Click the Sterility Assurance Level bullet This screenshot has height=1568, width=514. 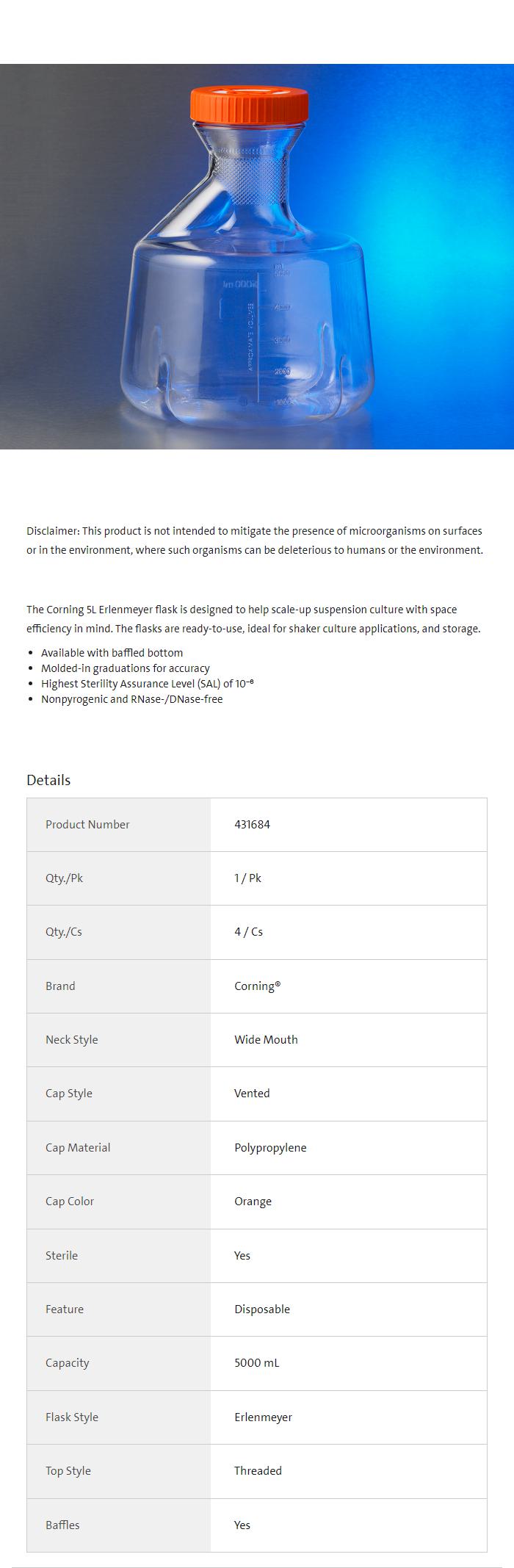tap(147, 684)
